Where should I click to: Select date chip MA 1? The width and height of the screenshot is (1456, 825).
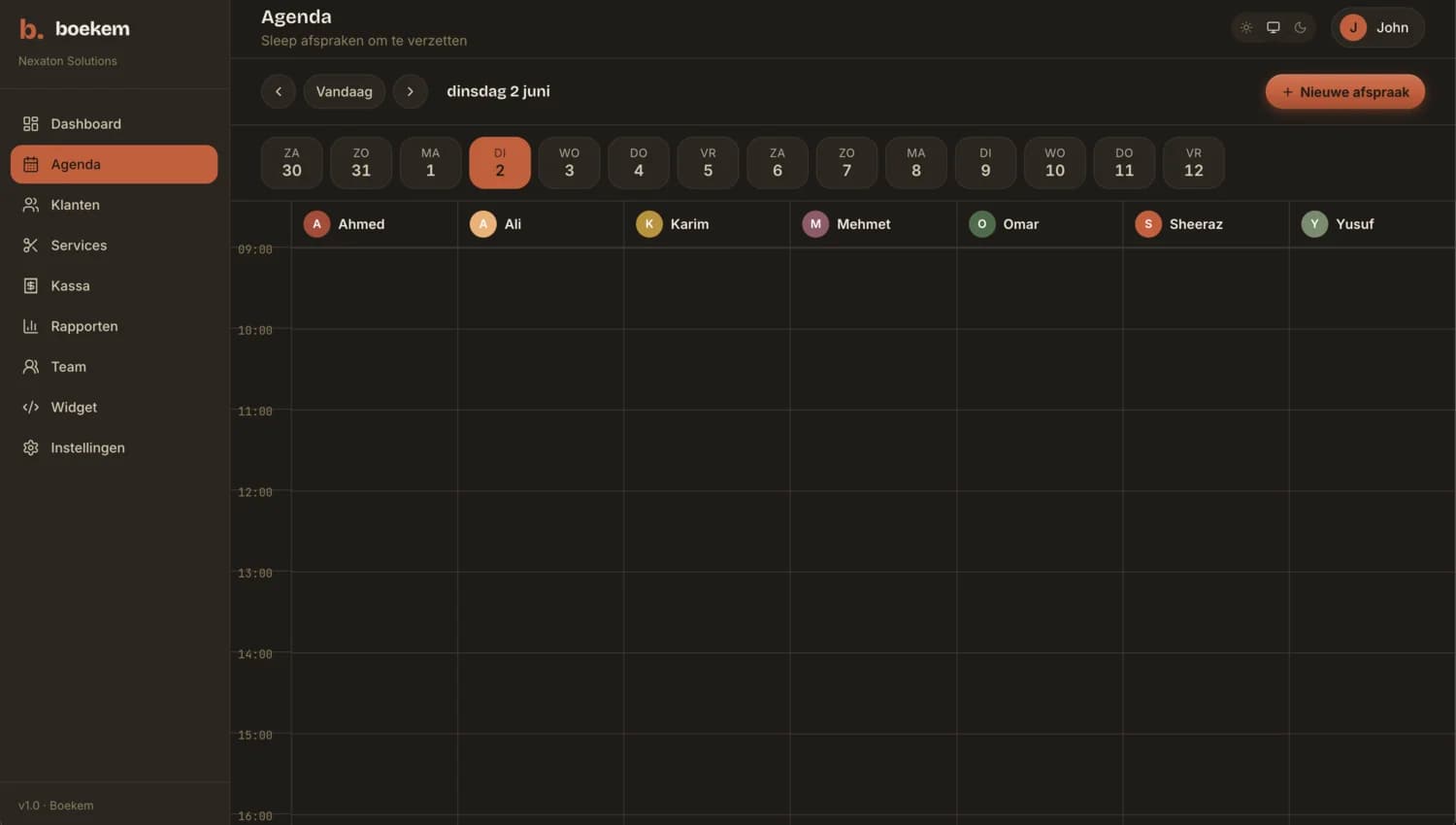pyautogui.click(x=431, y=163)
